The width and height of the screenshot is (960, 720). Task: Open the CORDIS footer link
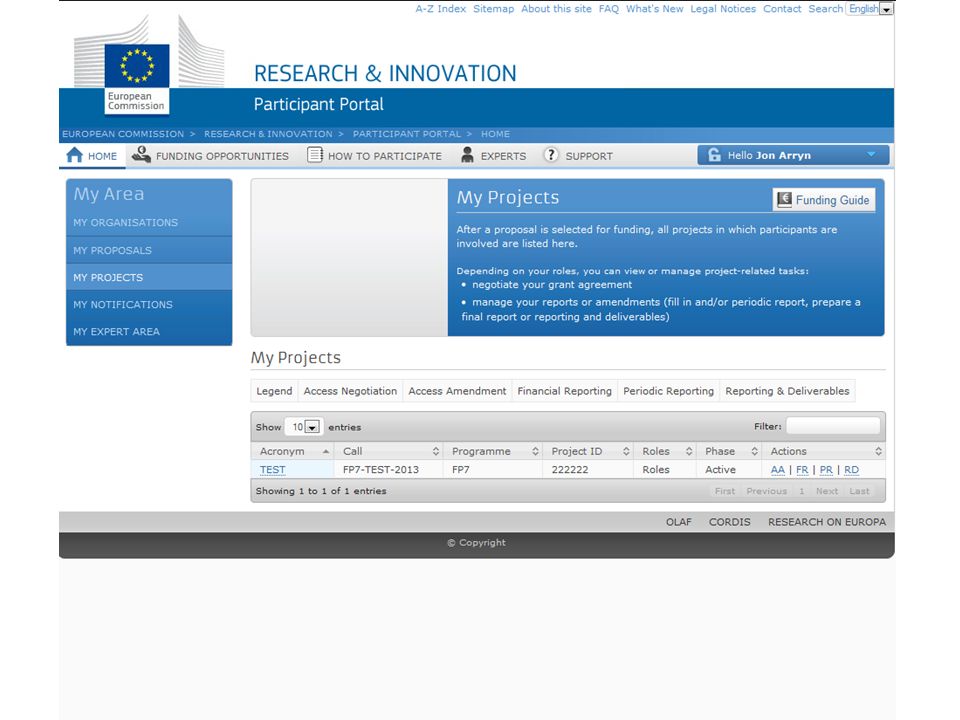[730, 522]
